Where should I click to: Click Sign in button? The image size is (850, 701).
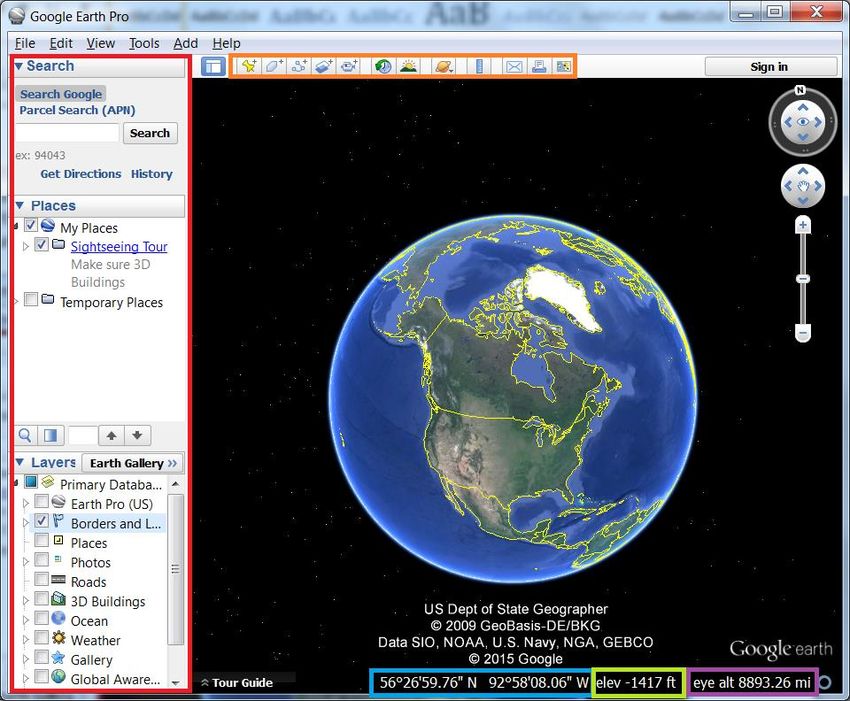pos(771,67)
